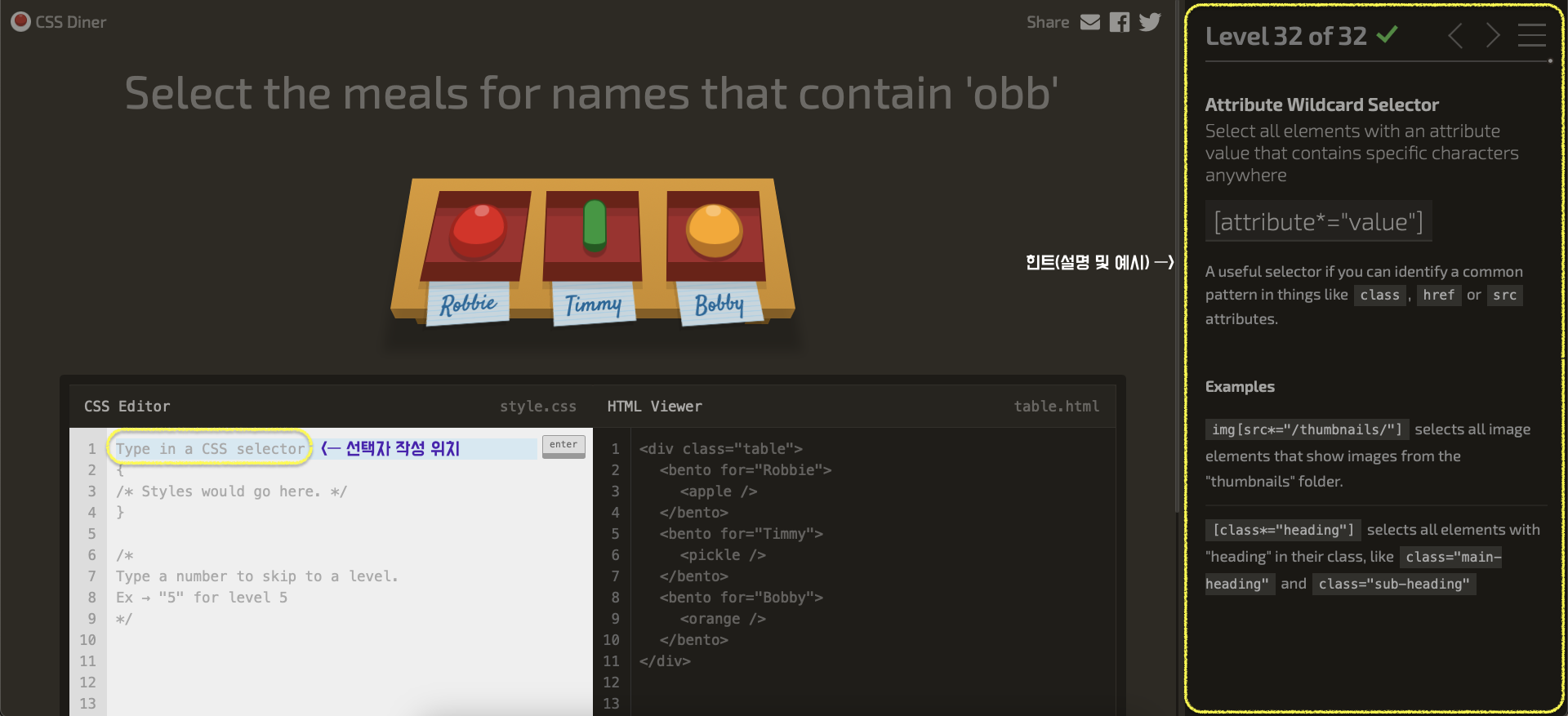Click the 'Ex → "5" for level 5' line

202,598
